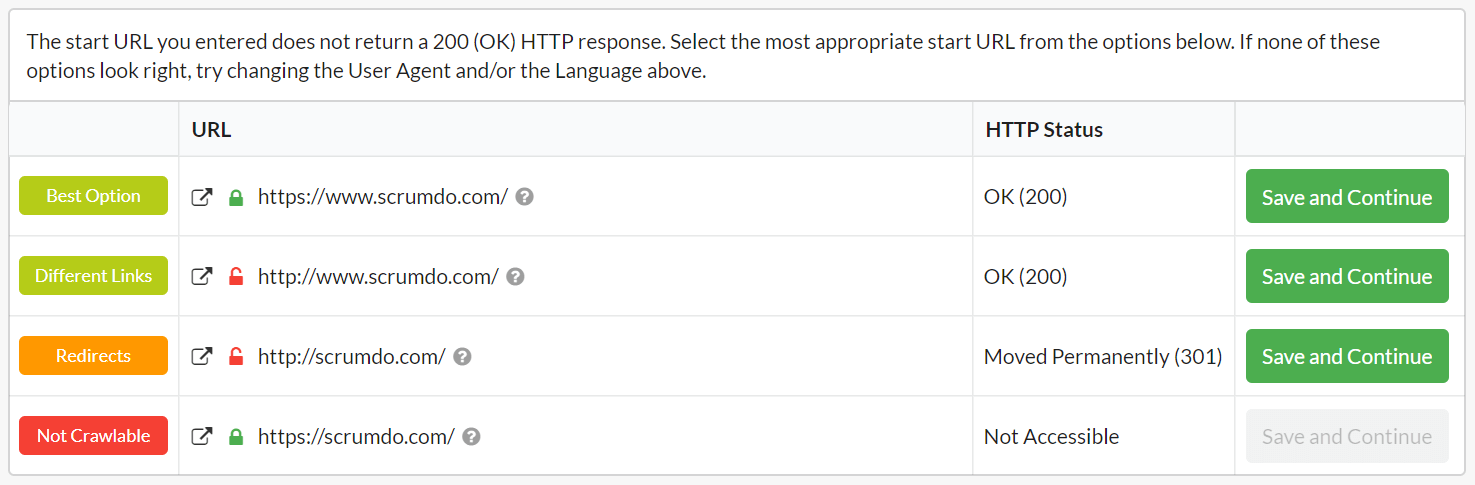Click disabled Save and Continue in Not Crawlable row
The height and width of the screenshot is (485, 1475).
click(1347, 437)
